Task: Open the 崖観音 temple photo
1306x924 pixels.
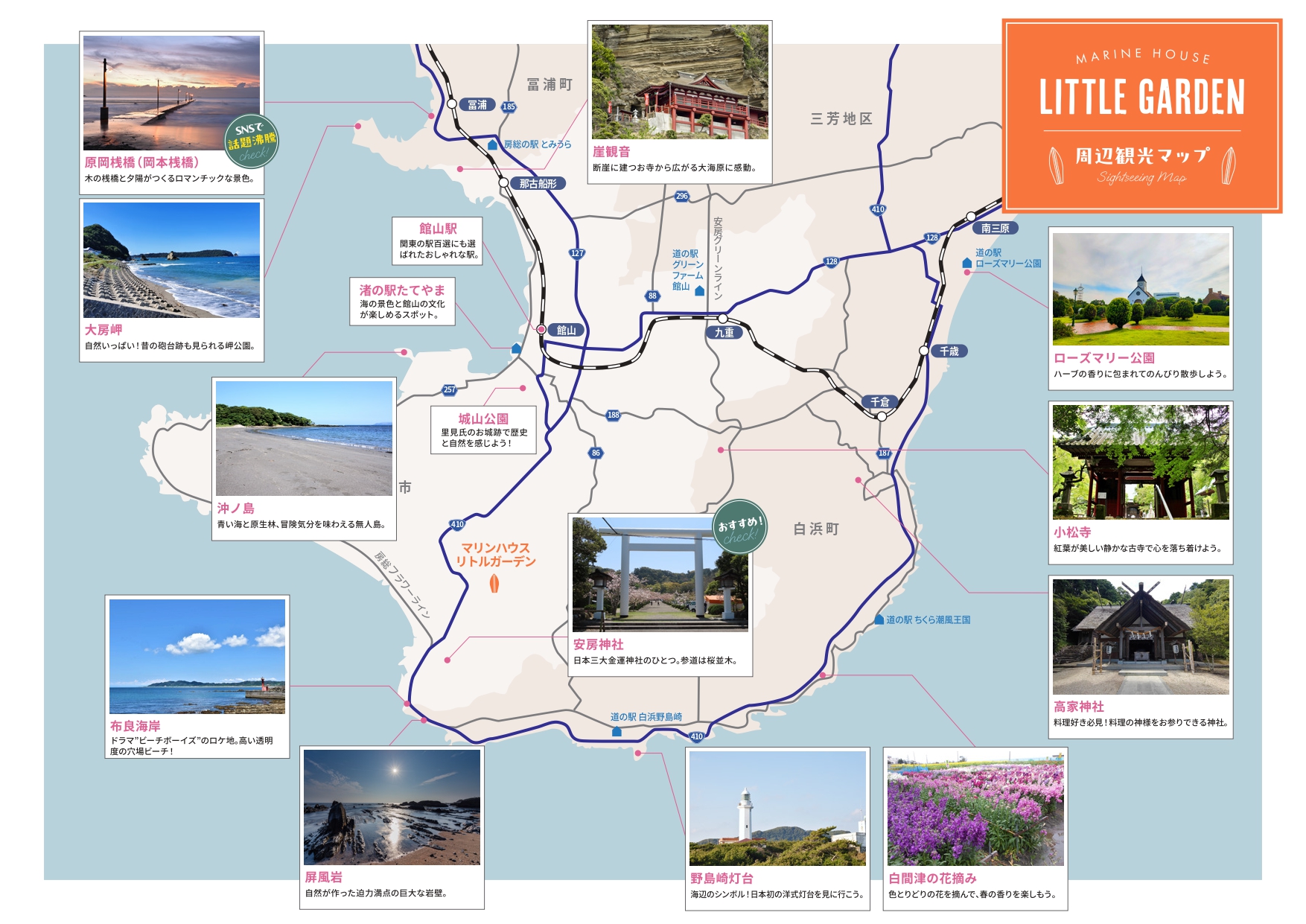Action: [679, 82]
